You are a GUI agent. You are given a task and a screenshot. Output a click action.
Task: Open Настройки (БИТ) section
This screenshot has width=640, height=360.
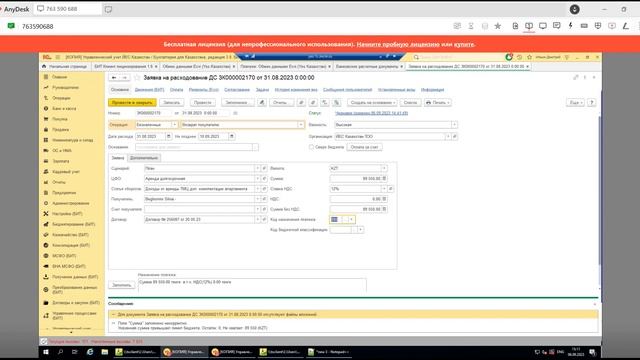point(67,214)
